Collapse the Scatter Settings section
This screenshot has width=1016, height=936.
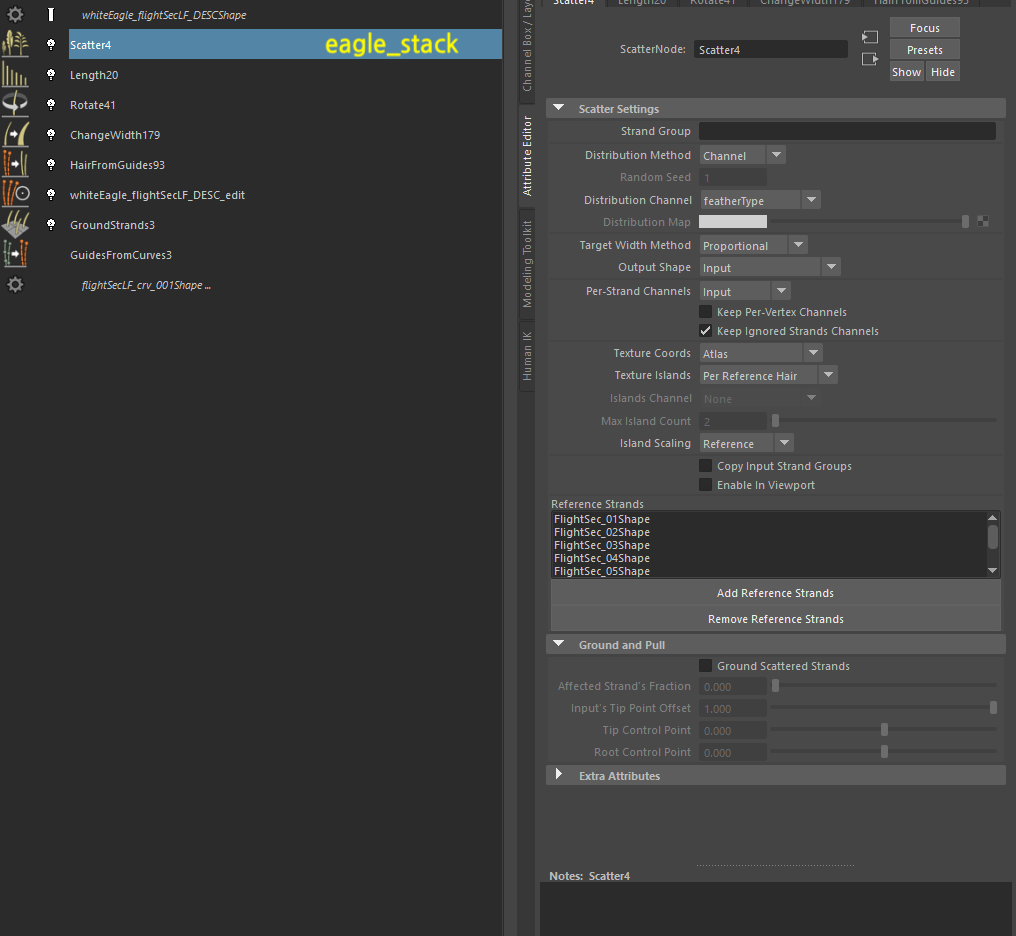pos(559,108)
